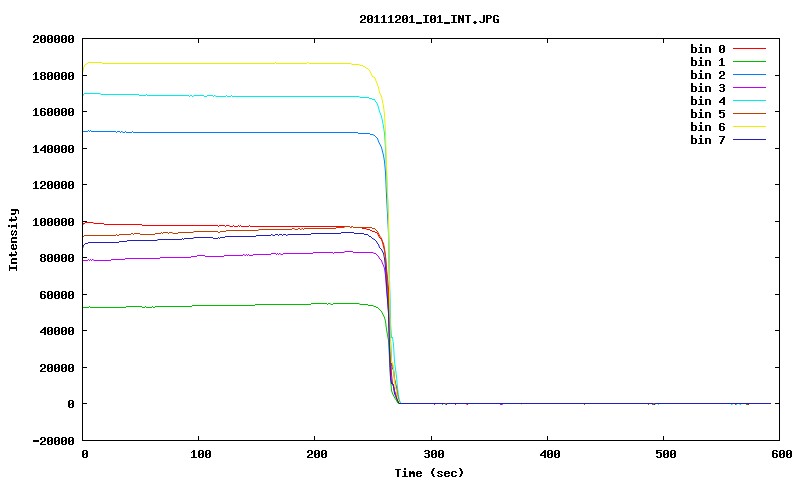
Task: Click the blue line sample for bin 2
Action: [x=749, y=75]
